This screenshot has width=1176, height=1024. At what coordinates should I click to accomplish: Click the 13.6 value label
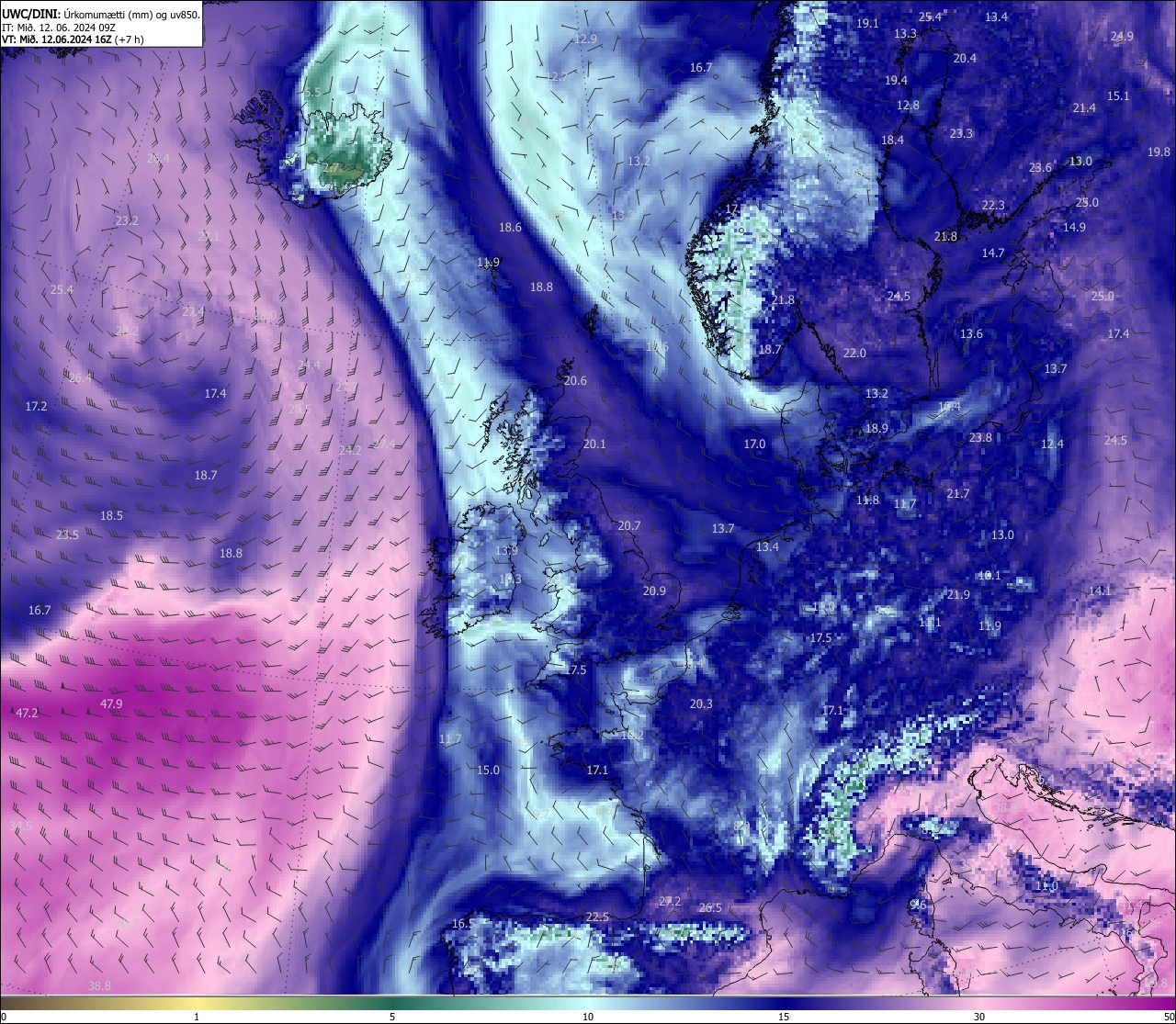[x=971, y=334]
